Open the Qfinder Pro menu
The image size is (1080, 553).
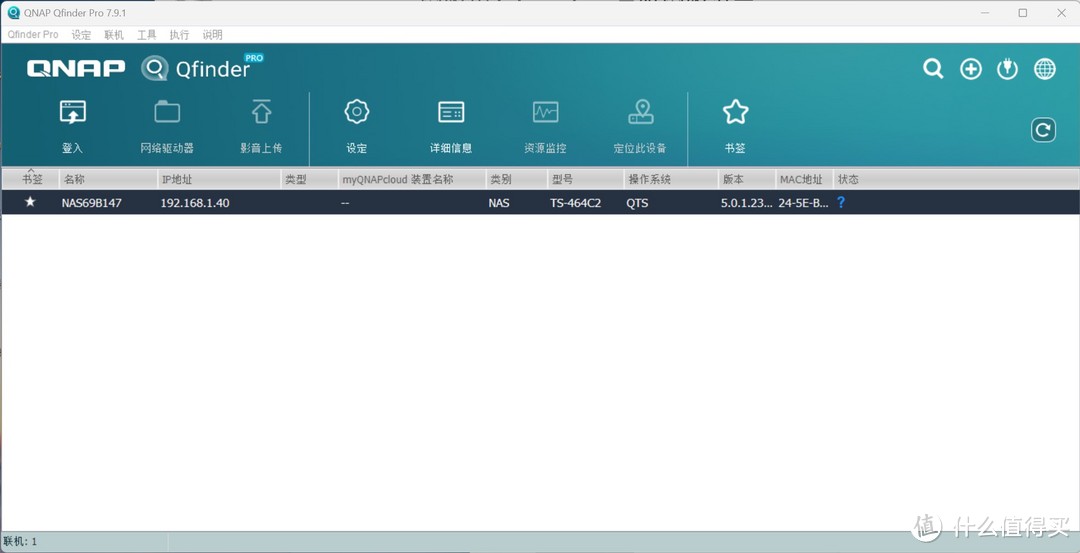[32, 34]
